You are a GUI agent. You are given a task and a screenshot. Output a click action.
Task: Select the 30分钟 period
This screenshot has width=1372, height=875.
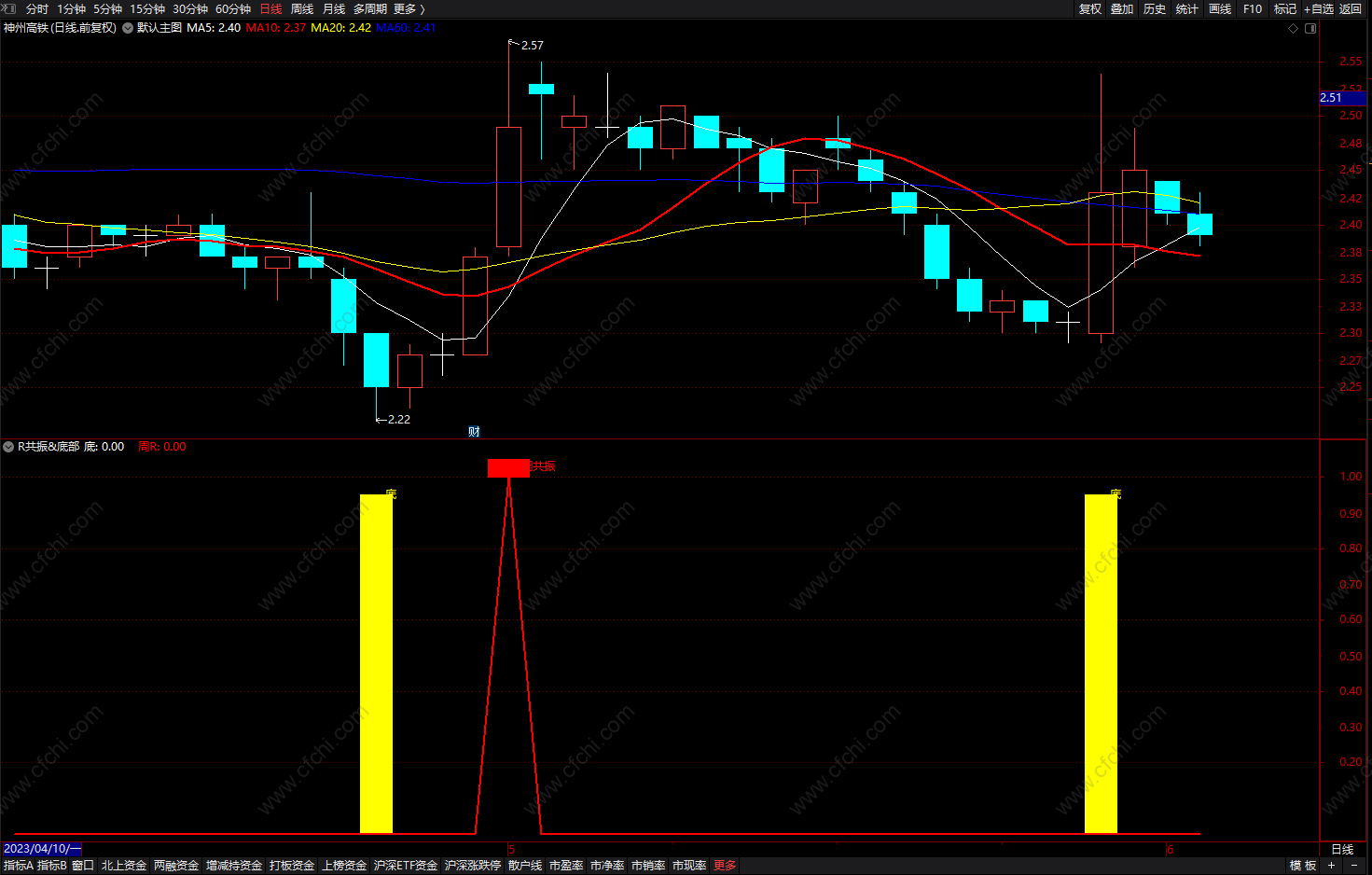[190, 8]
